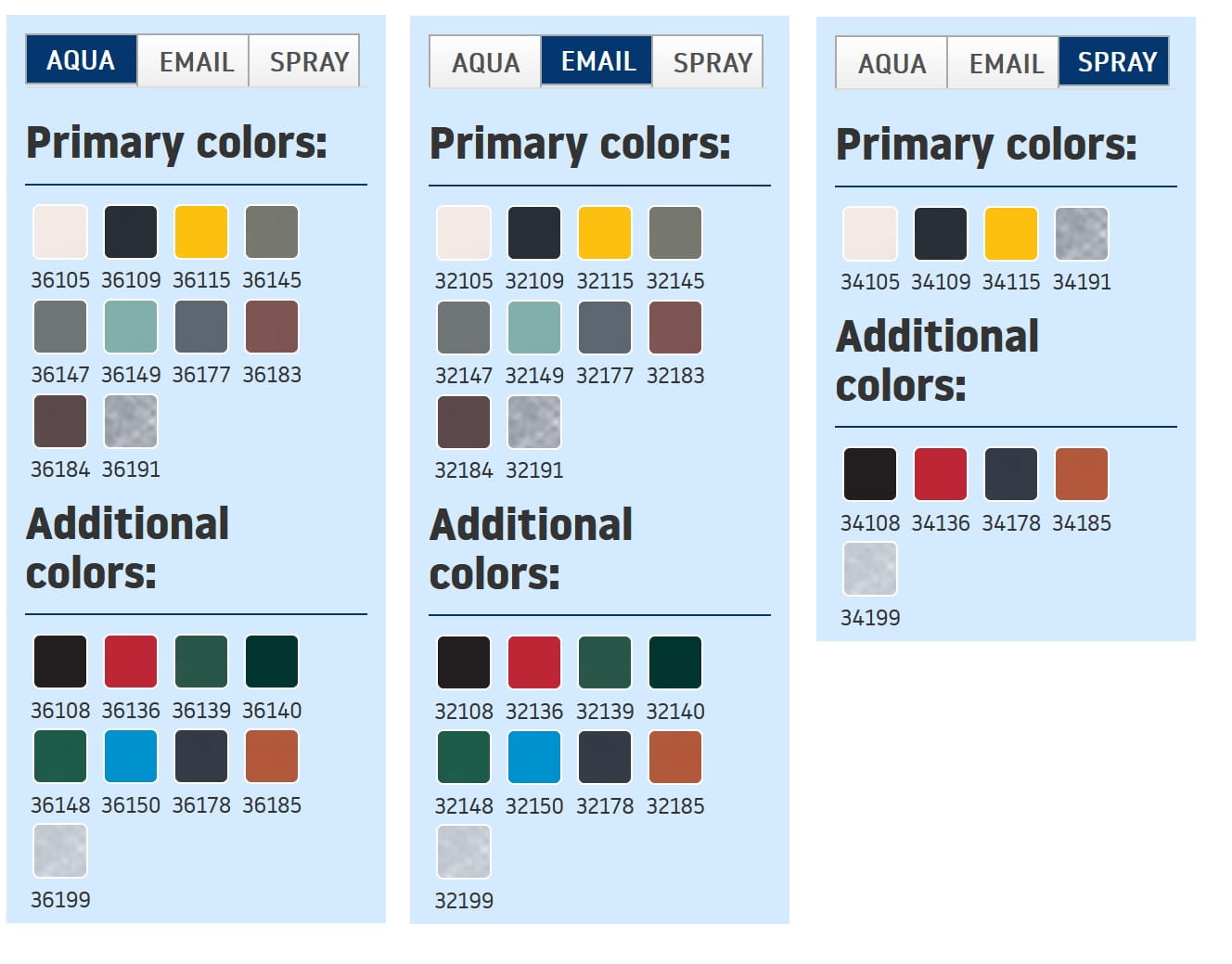This screenshot has height=964, width=1232.
Task: Choose cream white swatch 34105
Action: tap(870, 234)
